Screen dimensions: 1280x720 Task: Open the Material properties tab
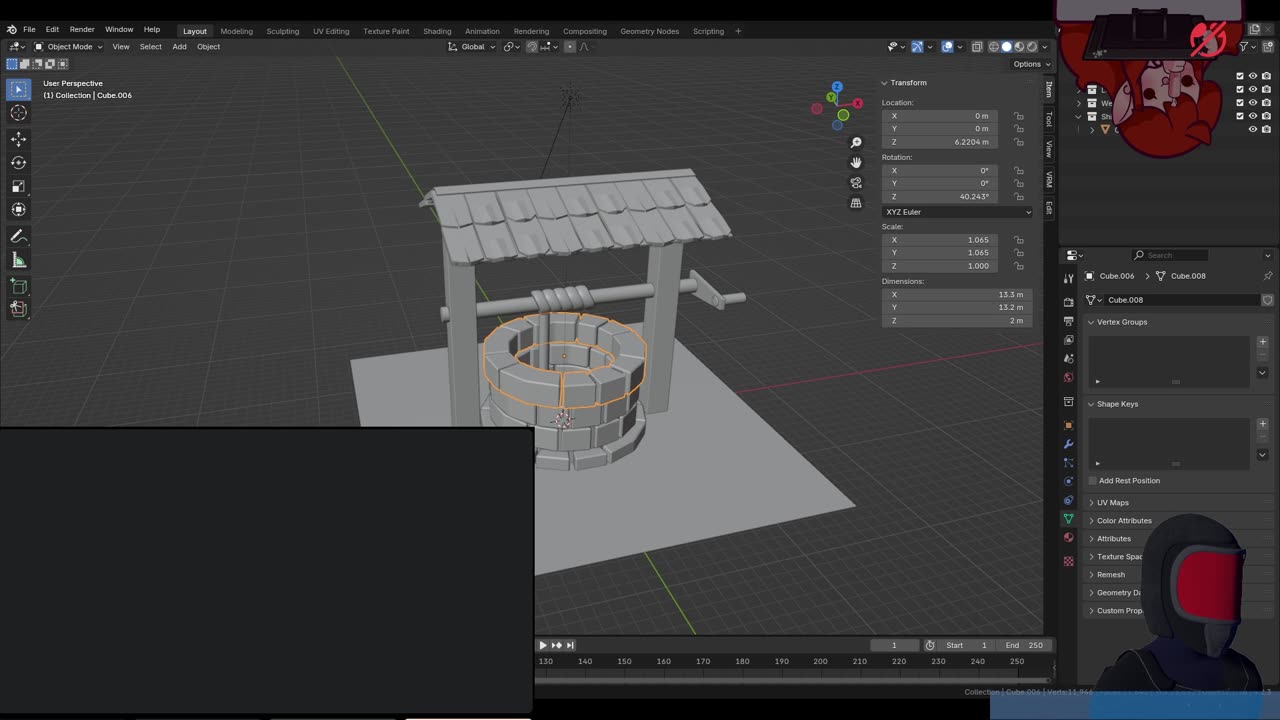tap(1068, 537)
